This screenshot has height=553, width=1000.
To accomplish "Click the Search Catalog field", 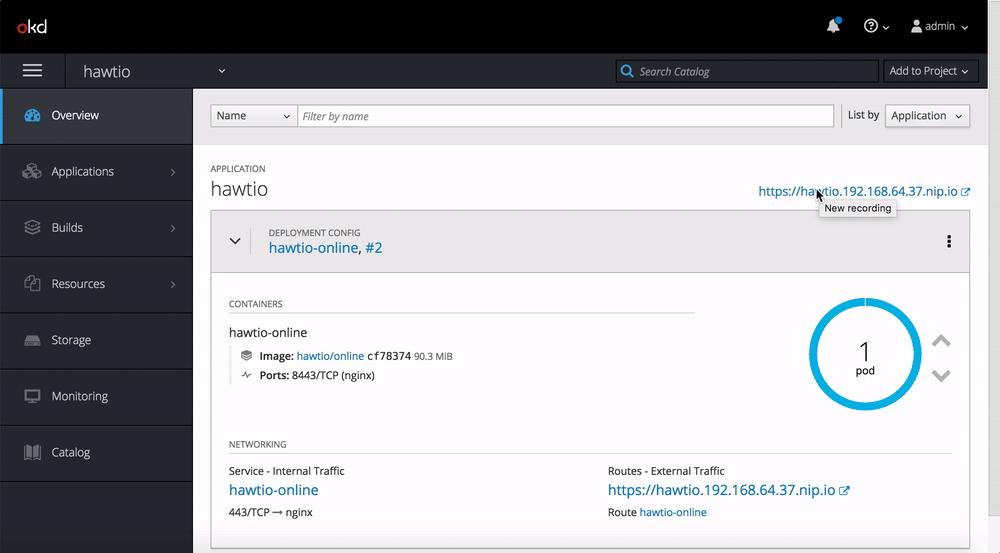I will (x=747, y=71).
